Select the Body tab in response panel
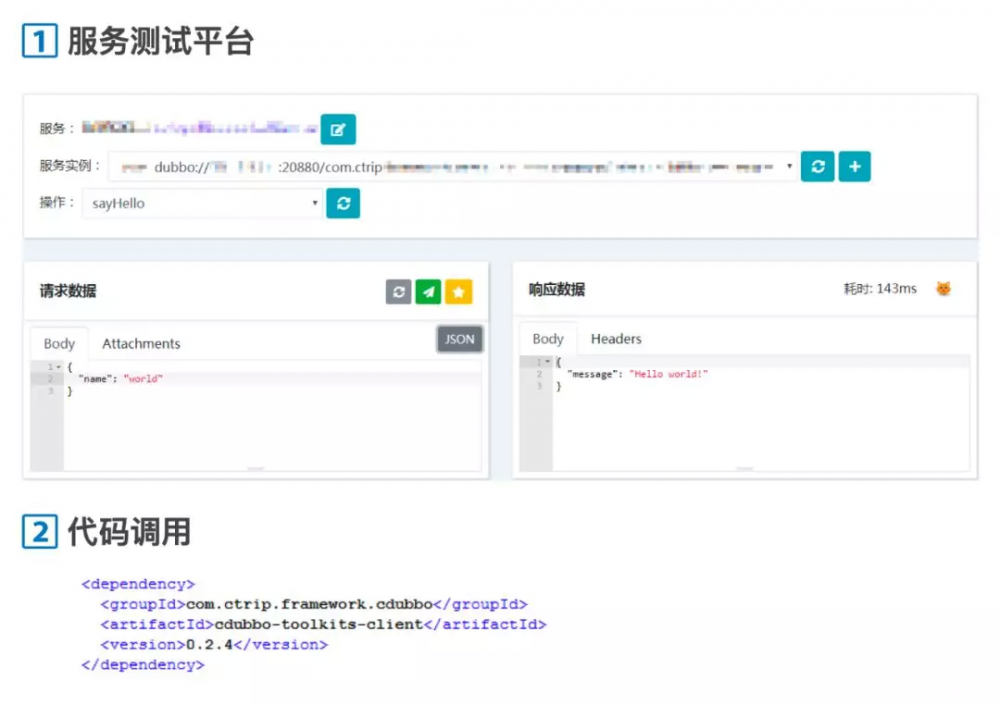The width and height of the screenshot is (1000, 705). point(548,339)
